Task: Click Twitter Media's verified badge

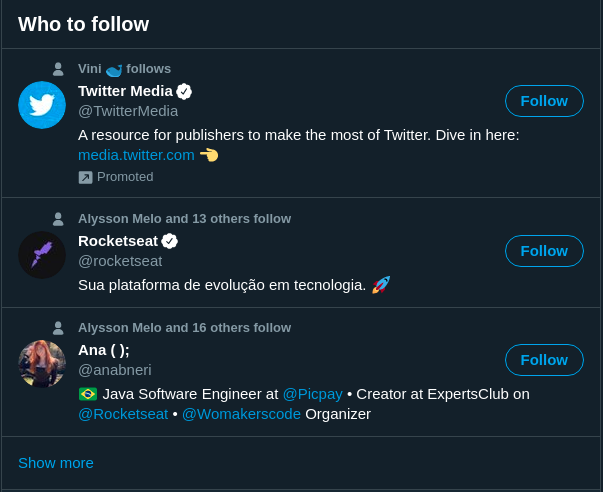Action: click(184, 91)
